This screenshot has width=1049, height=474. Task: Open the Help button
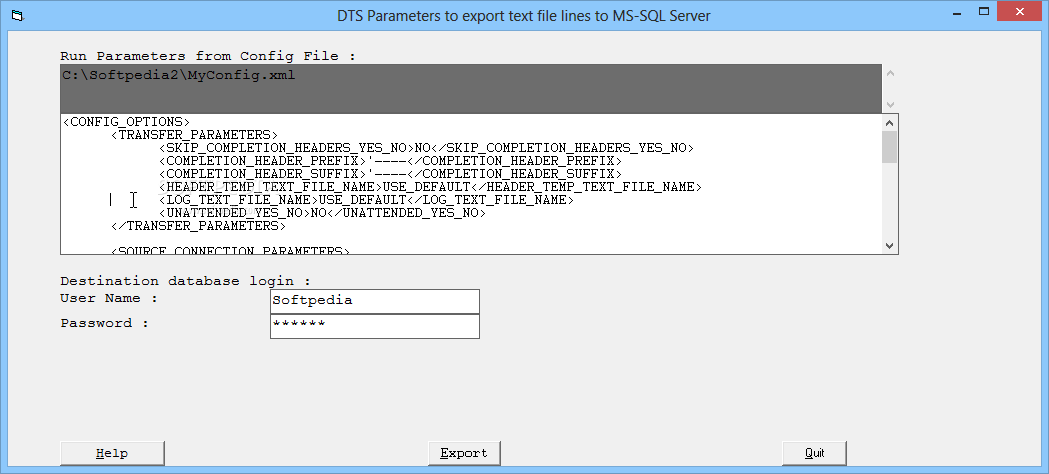pos(112,453)
